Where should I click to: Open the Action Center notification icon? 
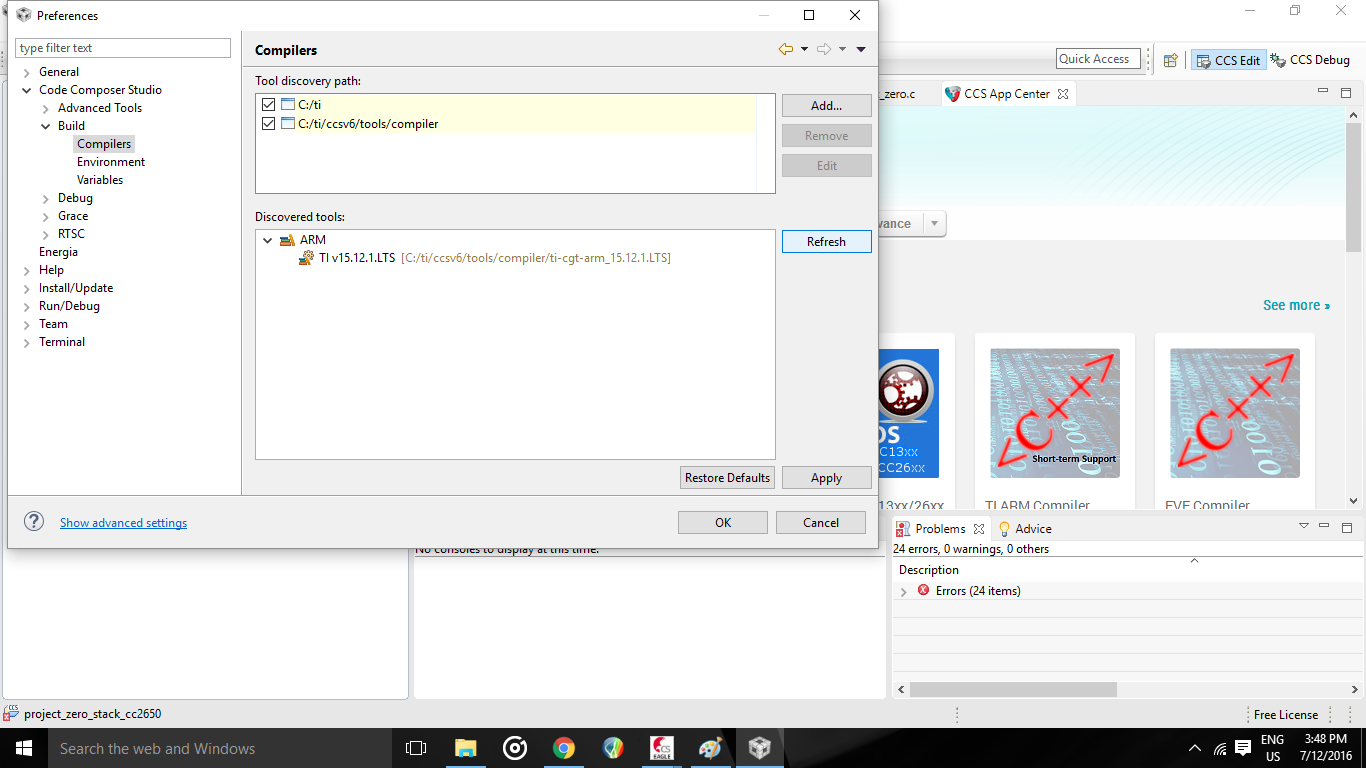[1243, 748]
